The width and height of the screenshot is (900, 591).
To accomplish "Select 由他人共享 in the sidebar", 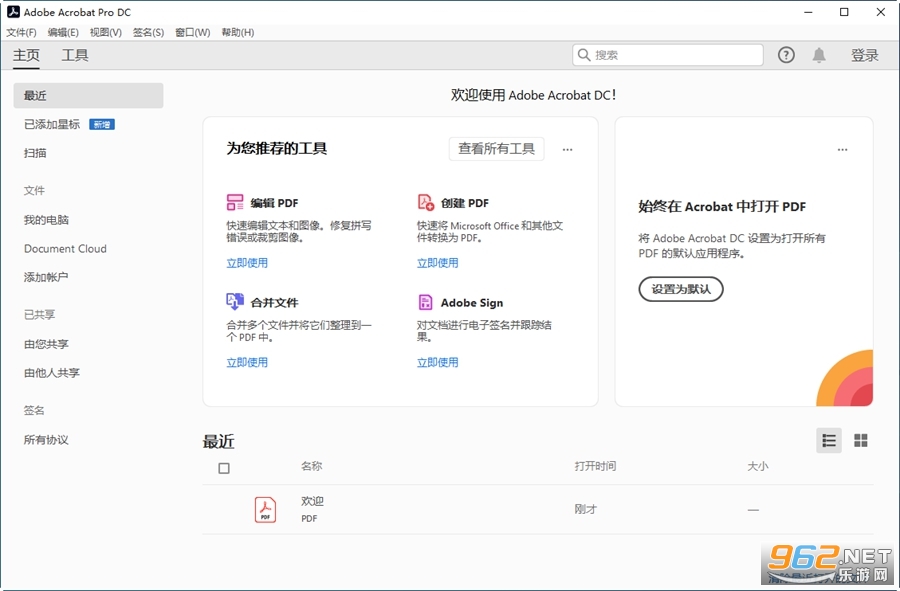I will (x=52, y=373).
